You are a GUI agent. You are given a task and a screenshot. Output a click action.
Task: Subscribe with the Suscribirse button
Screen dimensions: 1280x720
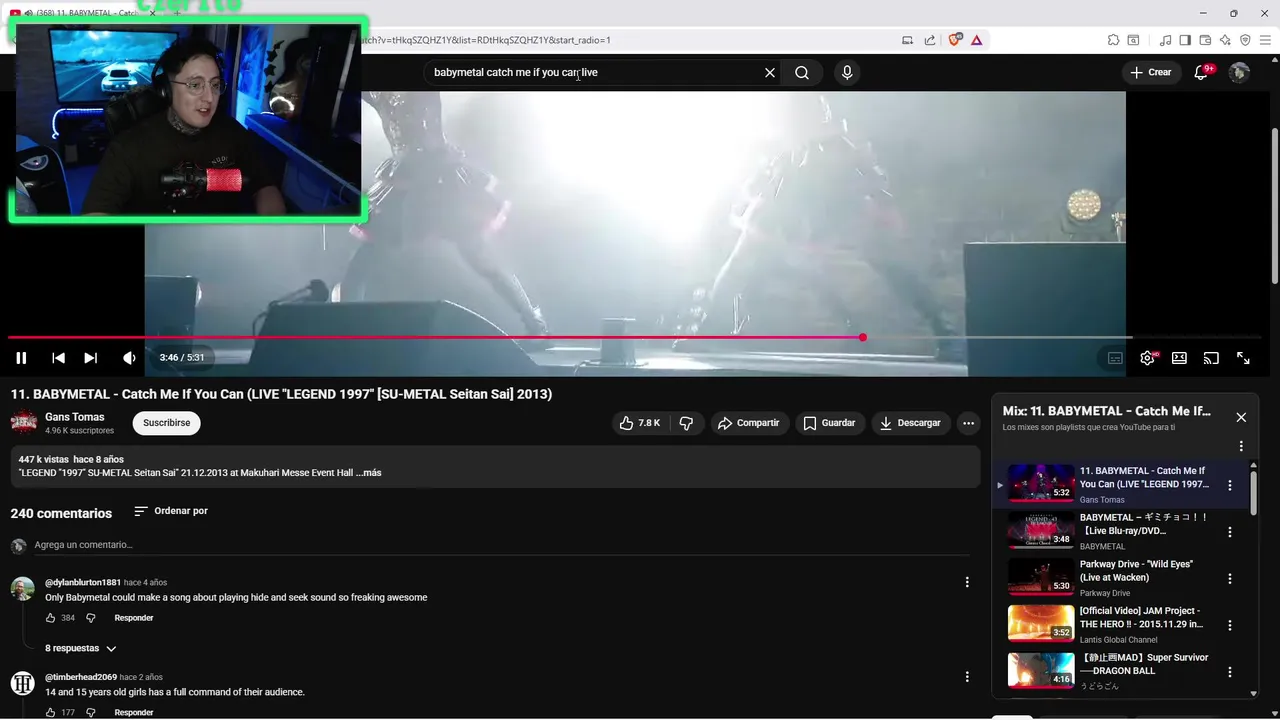(166, 423)
